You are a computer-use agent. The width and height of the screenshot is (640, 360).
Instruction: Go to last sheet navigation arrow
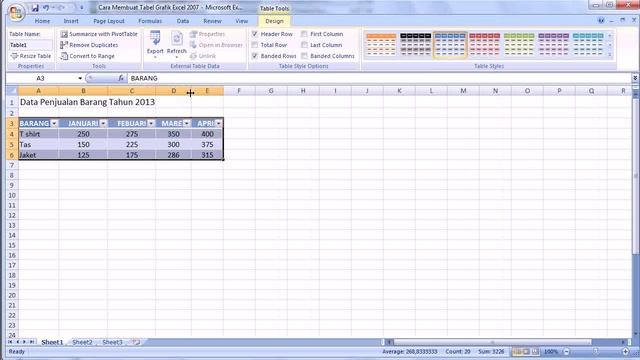tap(31, 342)
